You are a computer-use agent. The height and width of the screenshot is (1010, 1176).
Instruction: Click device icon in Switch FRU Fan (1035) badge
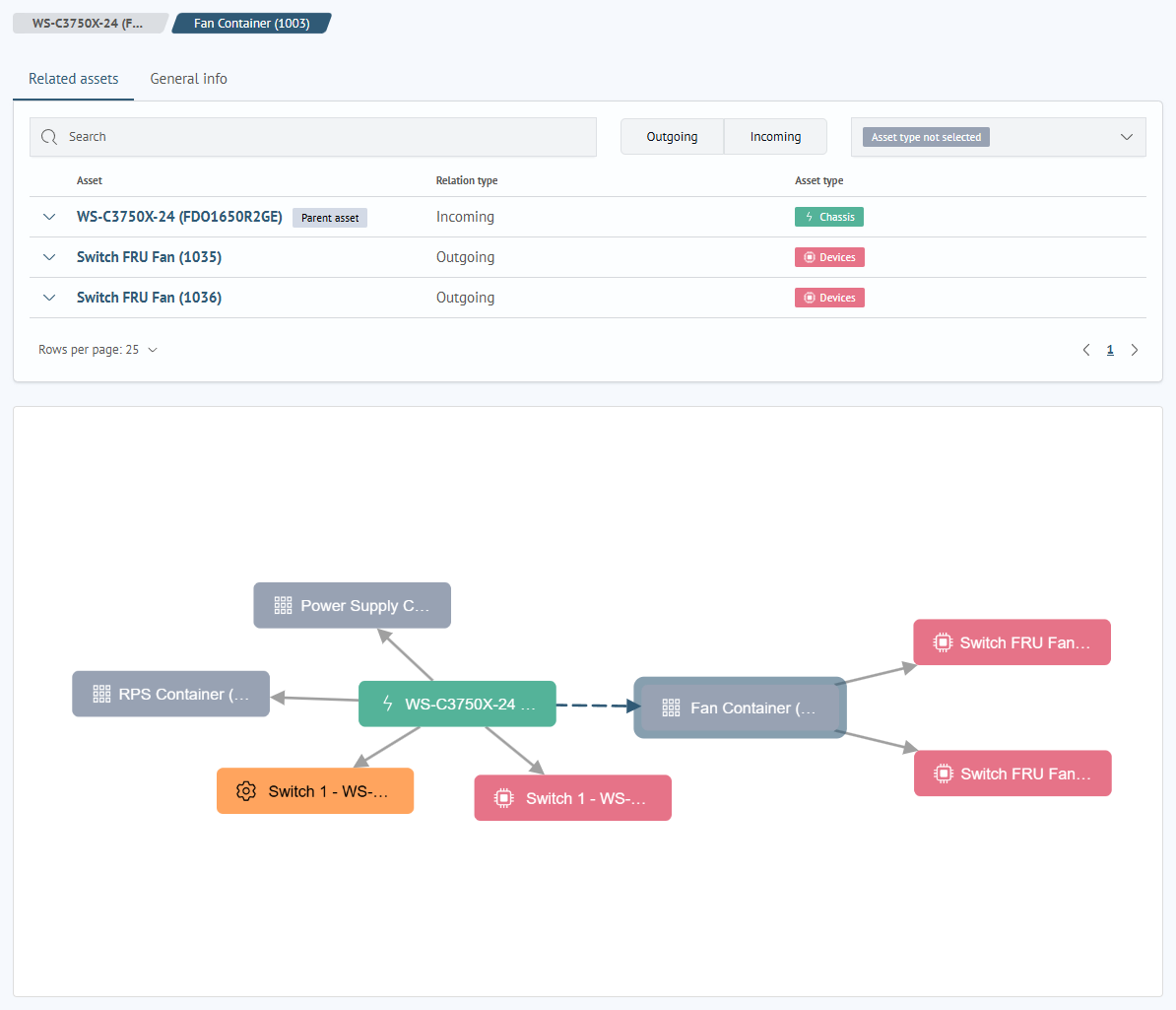click(x=810, y=257)
